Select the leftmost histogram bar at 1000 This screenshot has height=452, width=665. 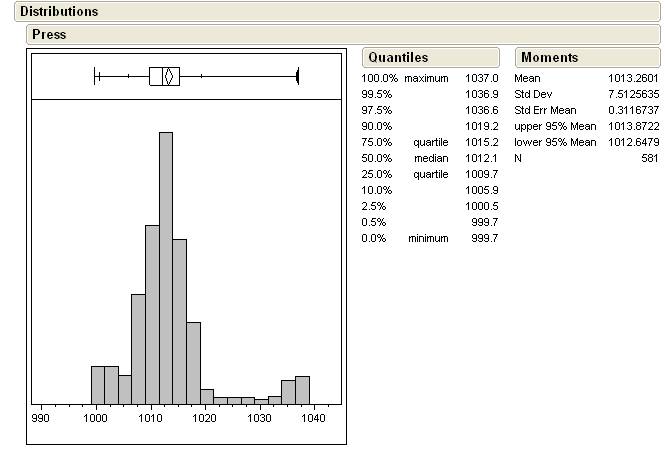click(x=98, y=384)
